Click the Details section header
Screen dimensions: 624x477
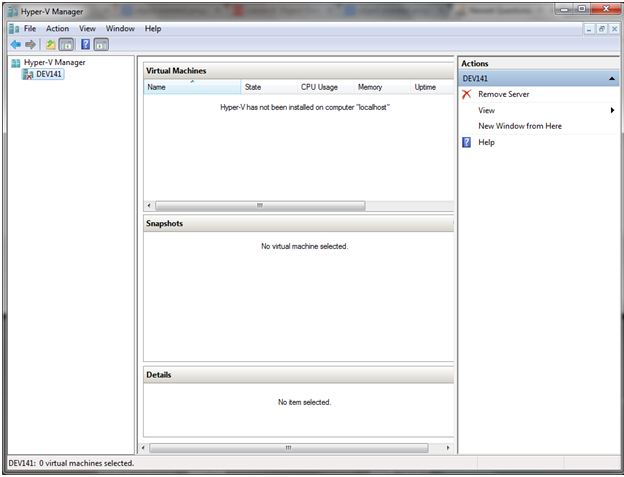pos(298,375)
